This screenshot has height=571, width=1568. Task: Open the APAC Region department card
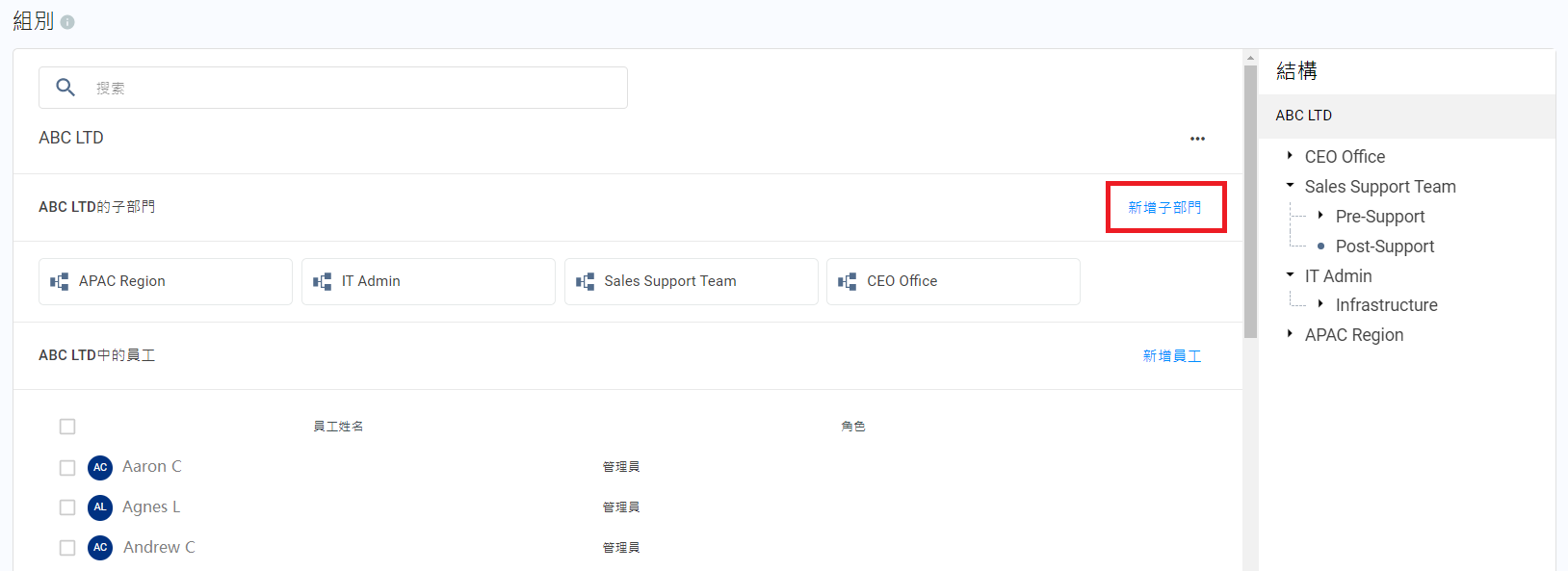pyautogui.click(x=166, y=281)
